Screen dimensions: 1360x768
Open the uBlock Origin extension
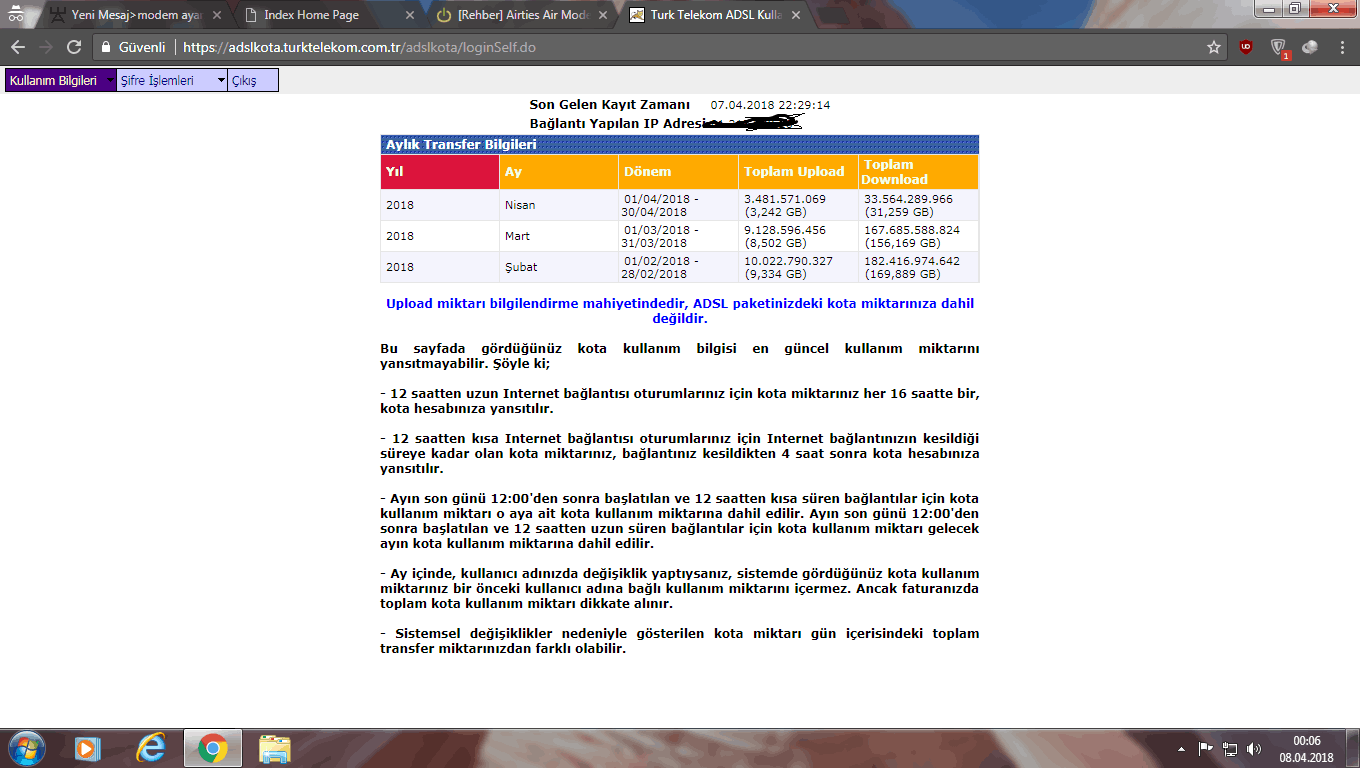tap(1246, 47)
